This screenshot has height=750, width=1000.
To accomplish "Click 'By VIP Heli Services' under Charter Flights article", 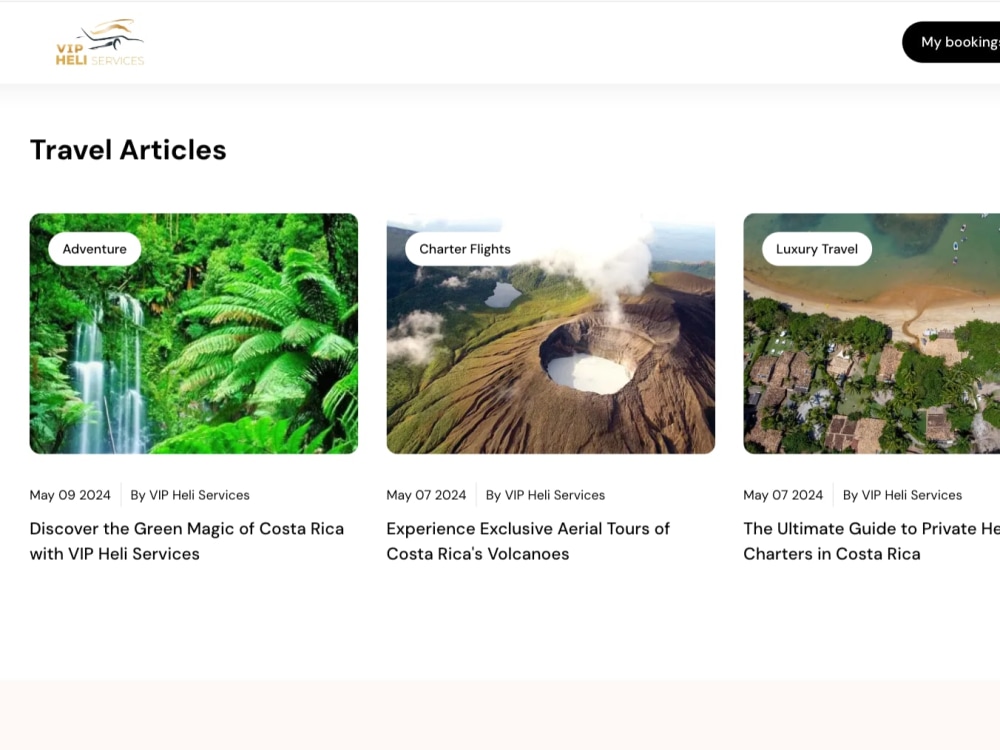I will click(545, 495).
